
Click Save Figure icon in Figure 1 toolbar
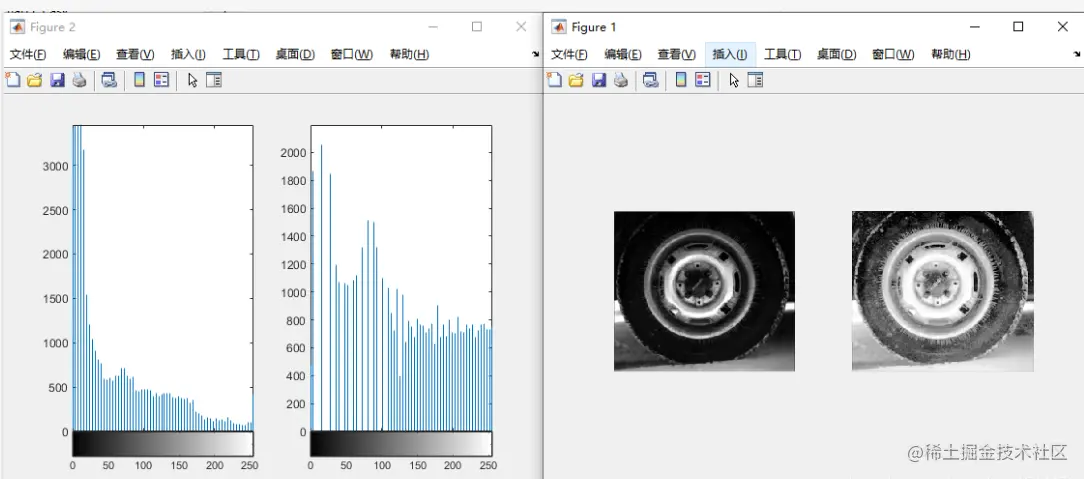pyautogui.click(x=599, y=80)
